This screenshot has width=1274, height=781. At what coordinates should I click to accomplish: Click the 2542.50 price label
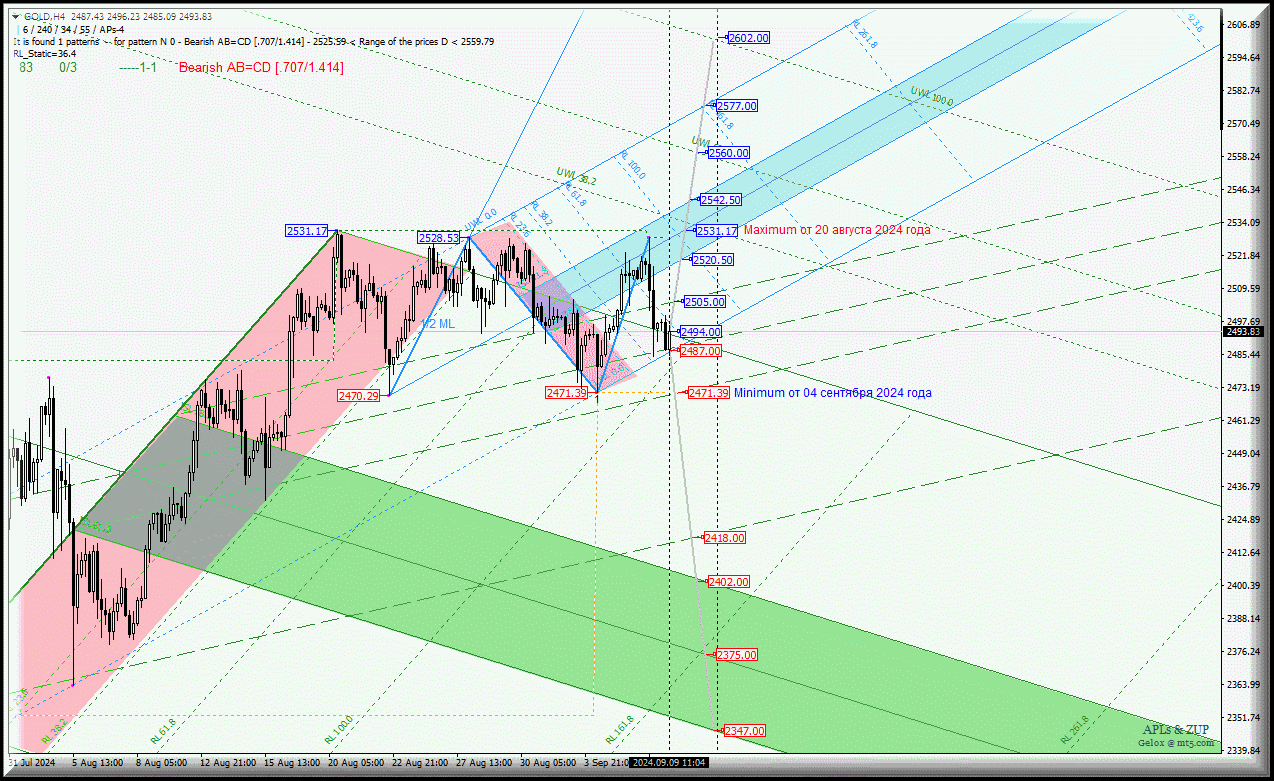(720, 200)
